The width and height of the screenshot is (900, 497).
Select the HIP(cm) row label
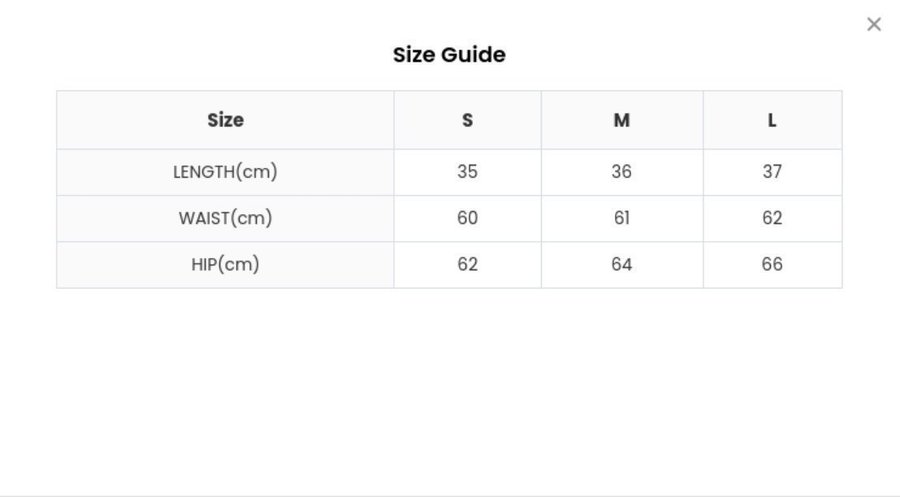(x=225, y=265)
